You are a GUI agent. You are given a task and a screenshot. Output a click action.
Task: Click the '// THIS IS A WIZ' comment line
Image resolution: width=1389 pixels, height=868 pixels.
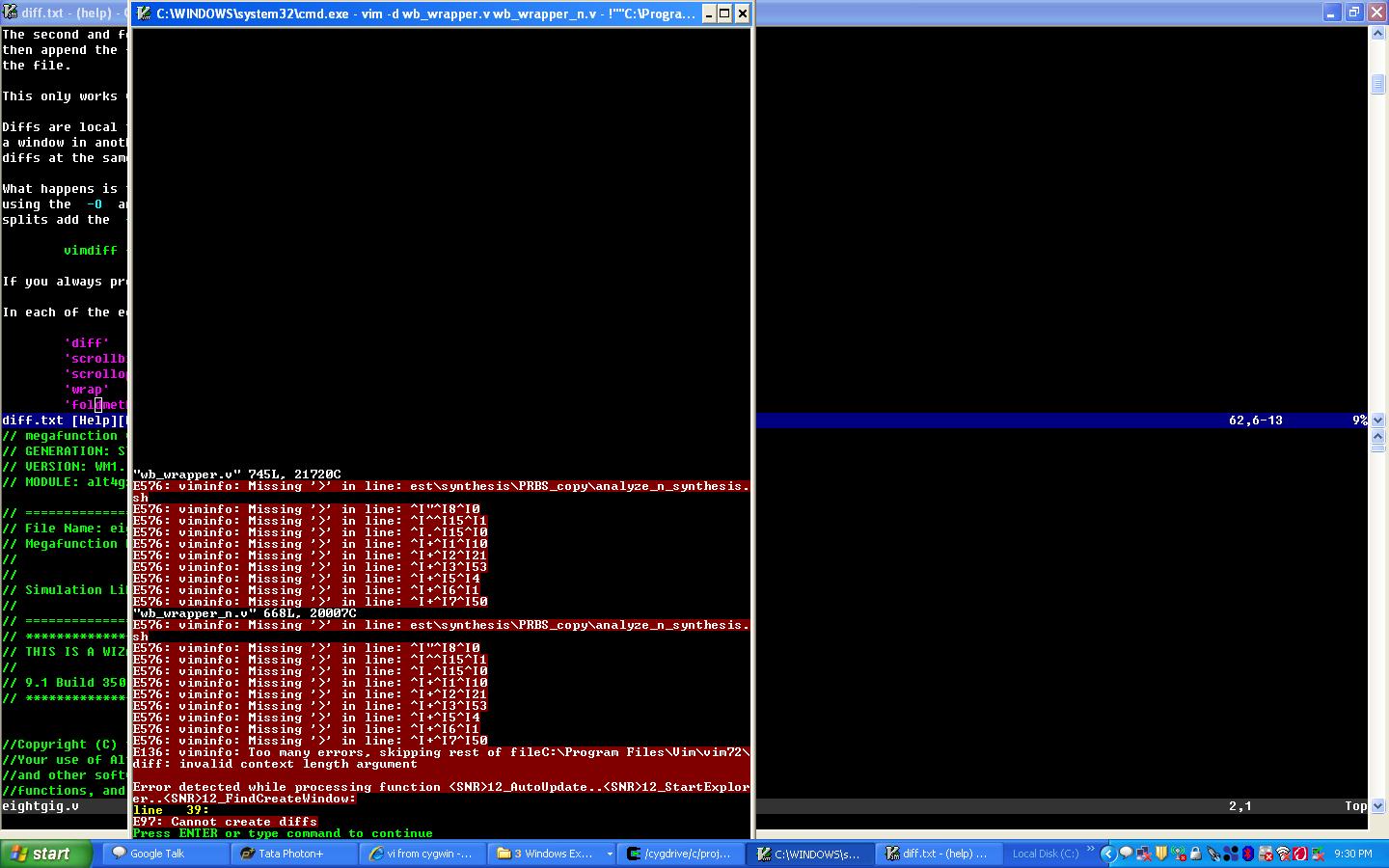point(64,652)
